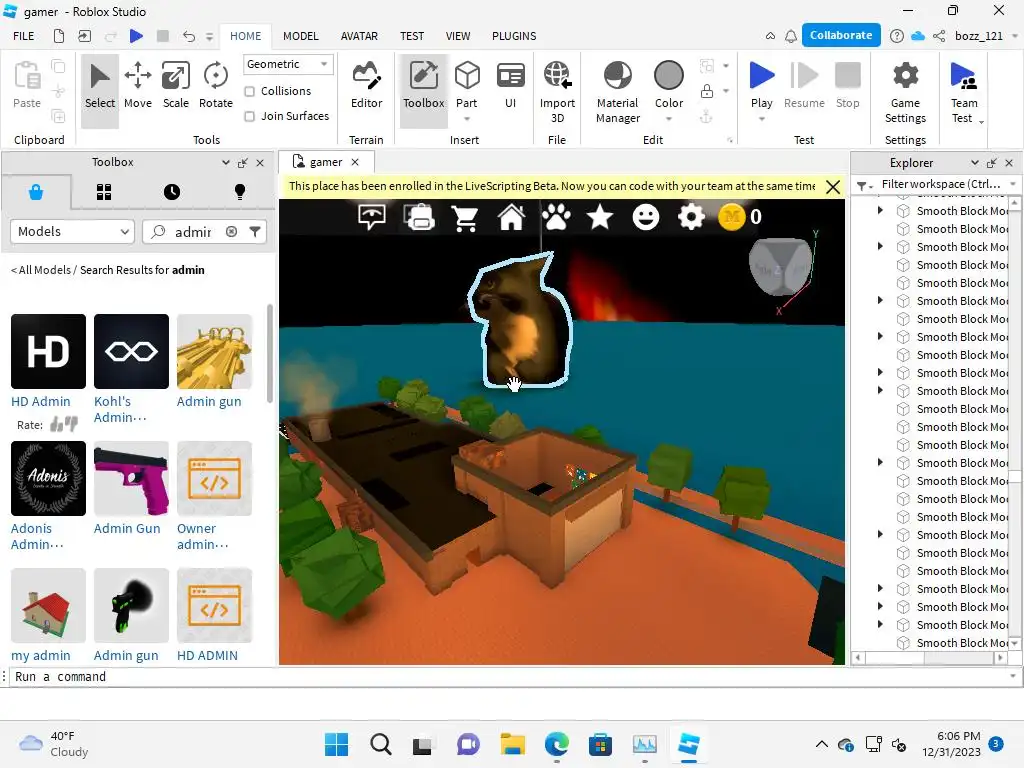Click the Run a command field
This screenshot has width=1024, height=768.
point(509,677)
